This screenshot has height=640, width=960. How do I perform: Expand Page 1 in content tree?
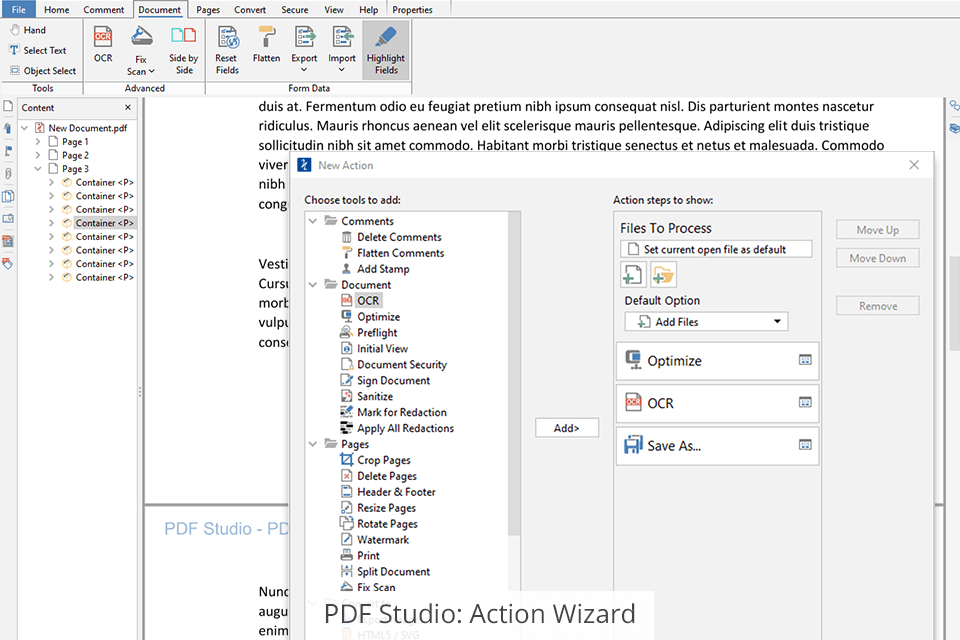tap(38, 141)
